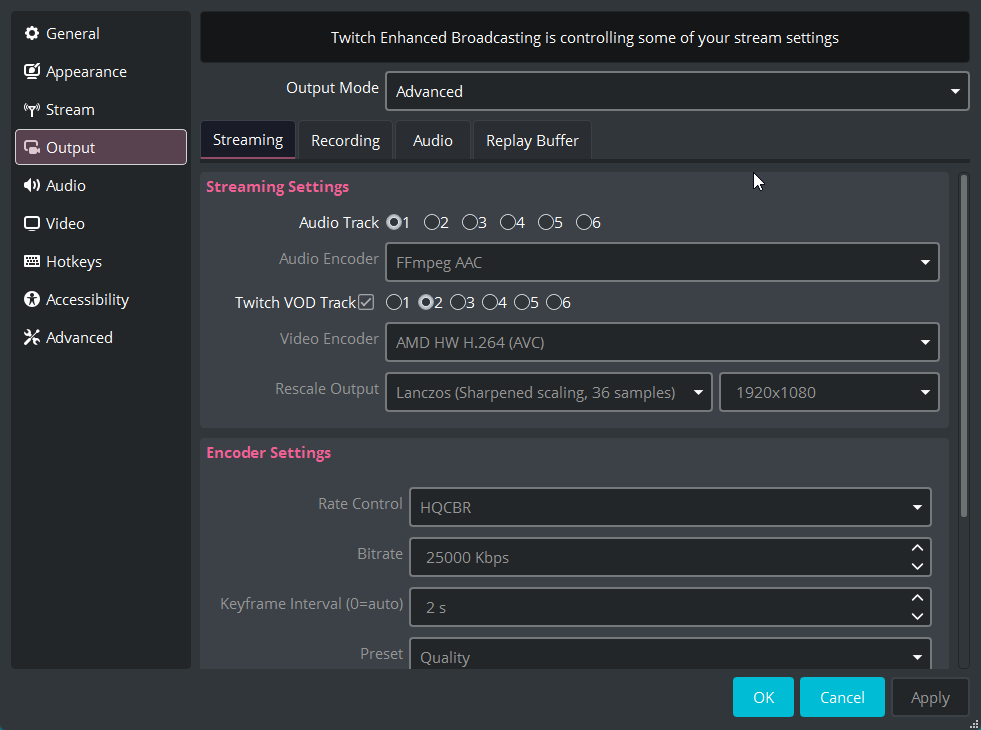Open Rescale Output filter dropdown

[549, 392]
